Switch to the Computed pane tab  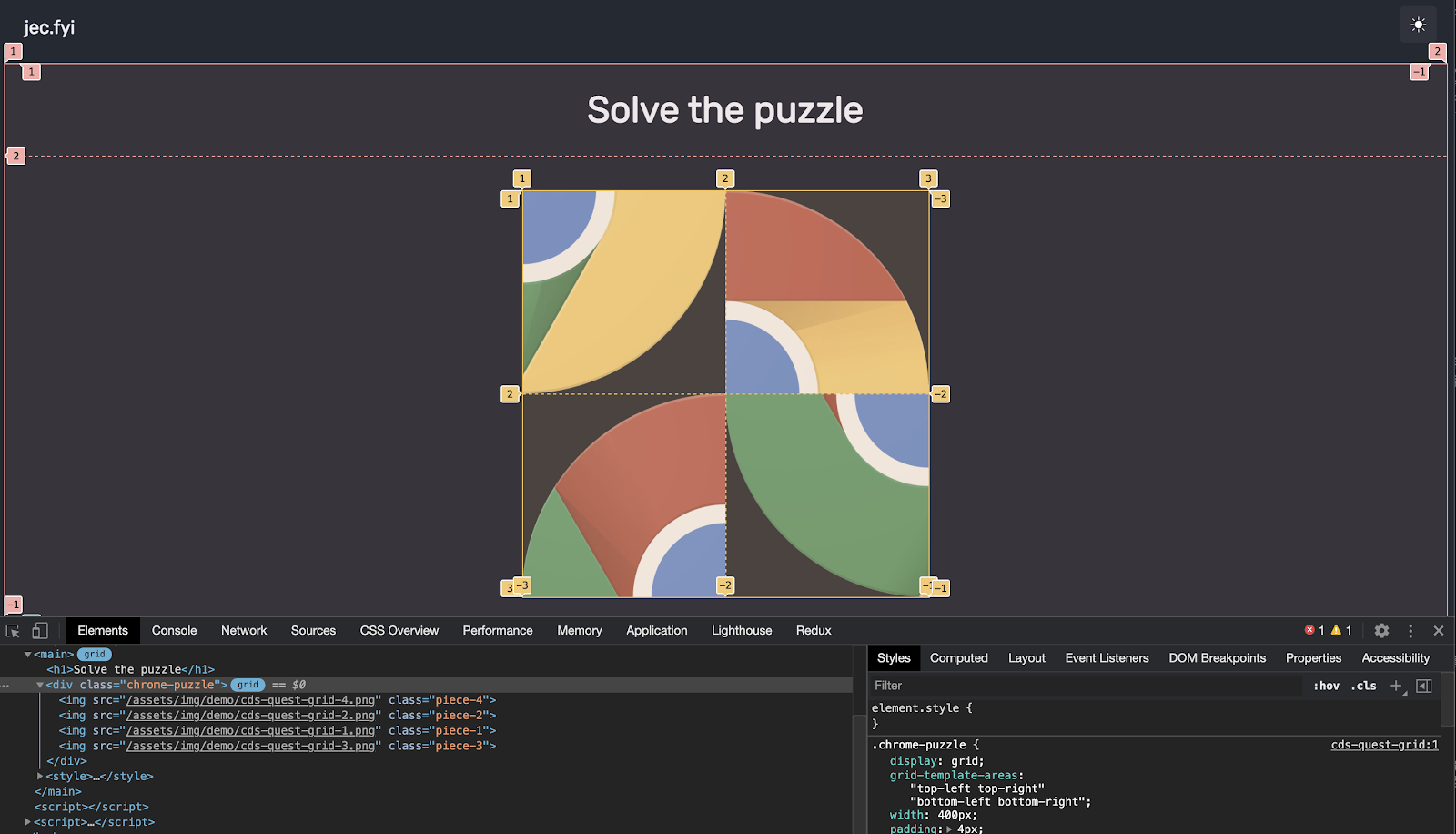click(x=958, y=657)
